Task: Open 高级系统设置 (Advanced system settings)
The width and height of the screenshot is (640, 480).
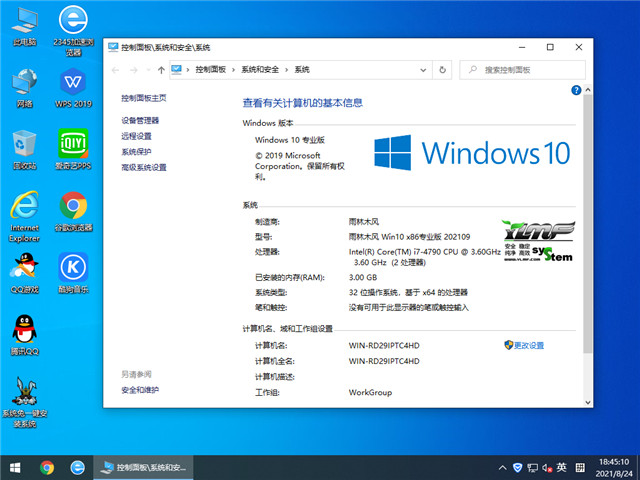Action: pyautogui.click(x=144, y=167)
